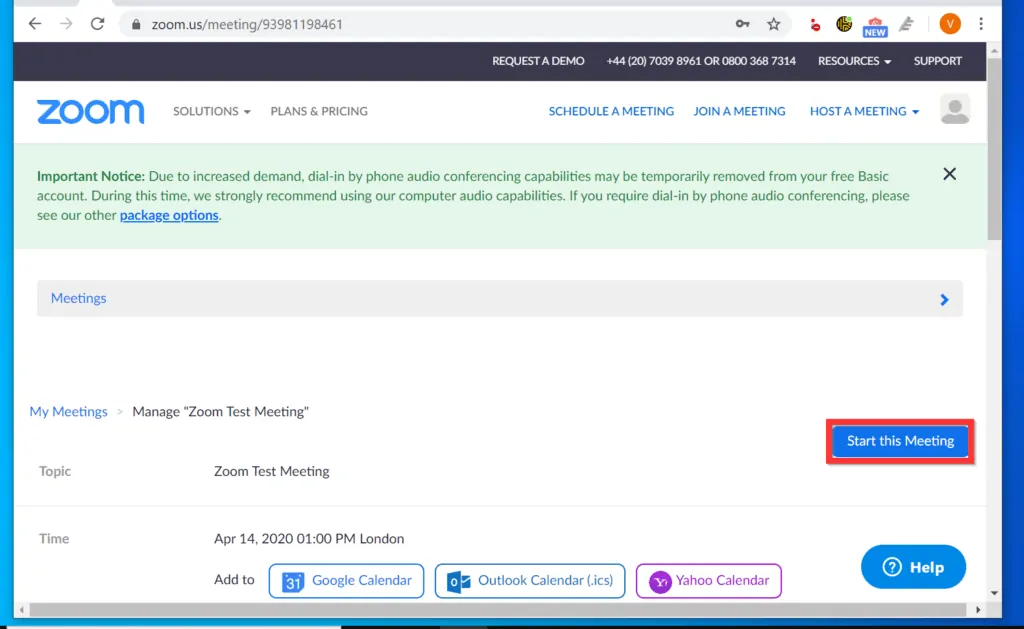Click the scroll left arrow
The width and height of the screenshot is (1024, 629).
pos(22,609)
